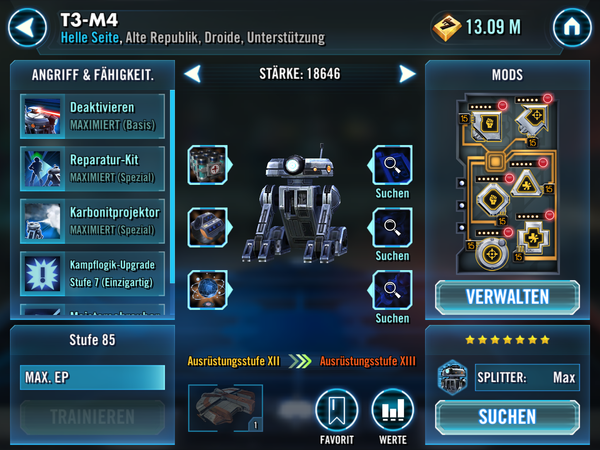The width and height of the screenshot is (600, 450).
Task: Show previous character with left arrow
Action: [x=192, y=73]
